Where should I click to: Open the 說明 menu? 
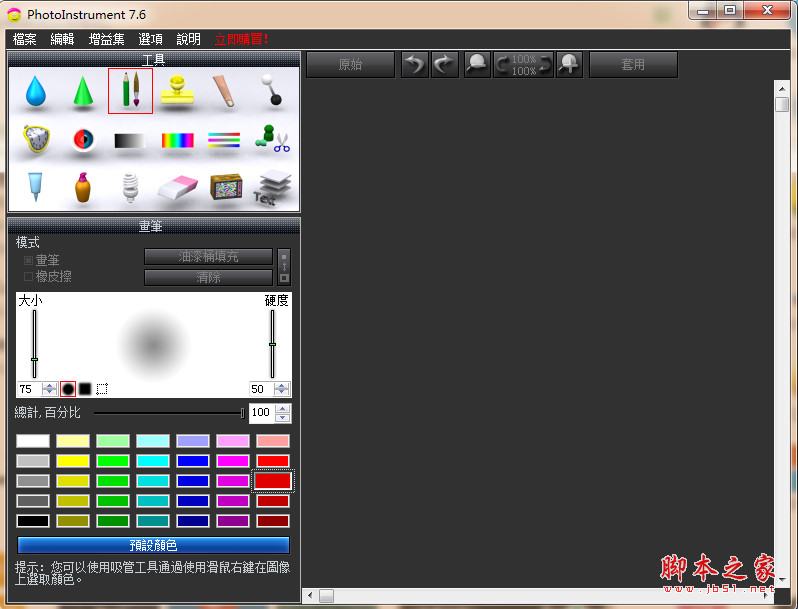point(188,39)
